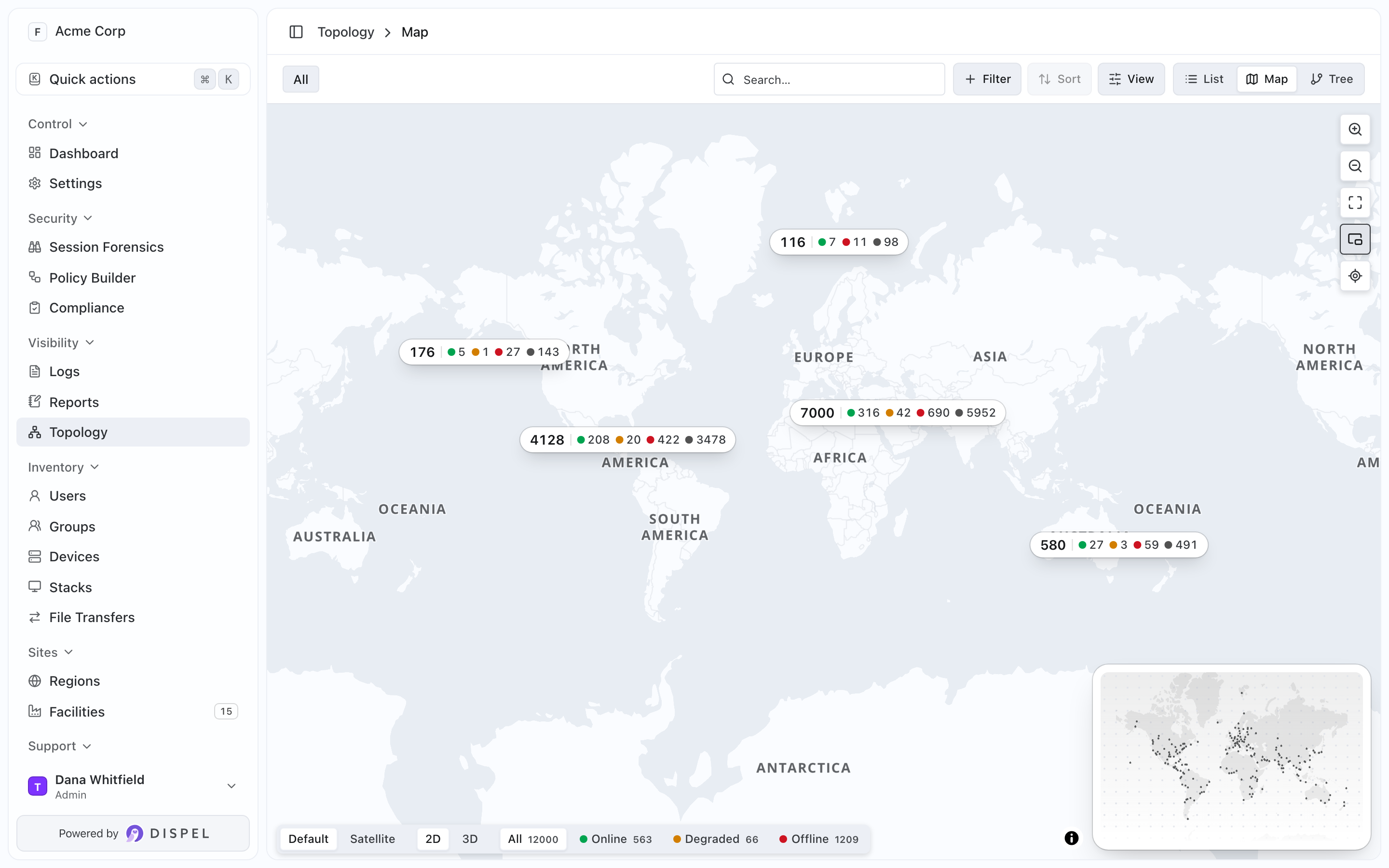Open Session Forensics

pyautogui.click(x=133, y=247)
